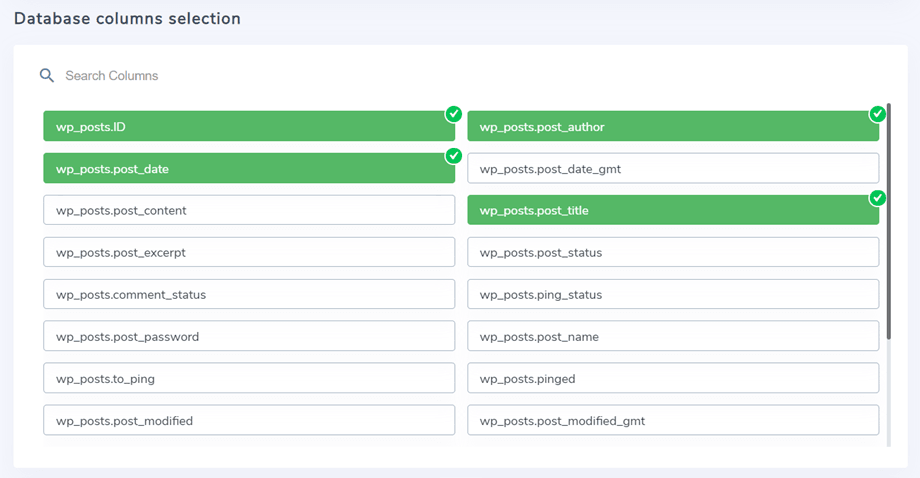Click the columns list vertical scrollbar
920x478 pixels.
888,221
